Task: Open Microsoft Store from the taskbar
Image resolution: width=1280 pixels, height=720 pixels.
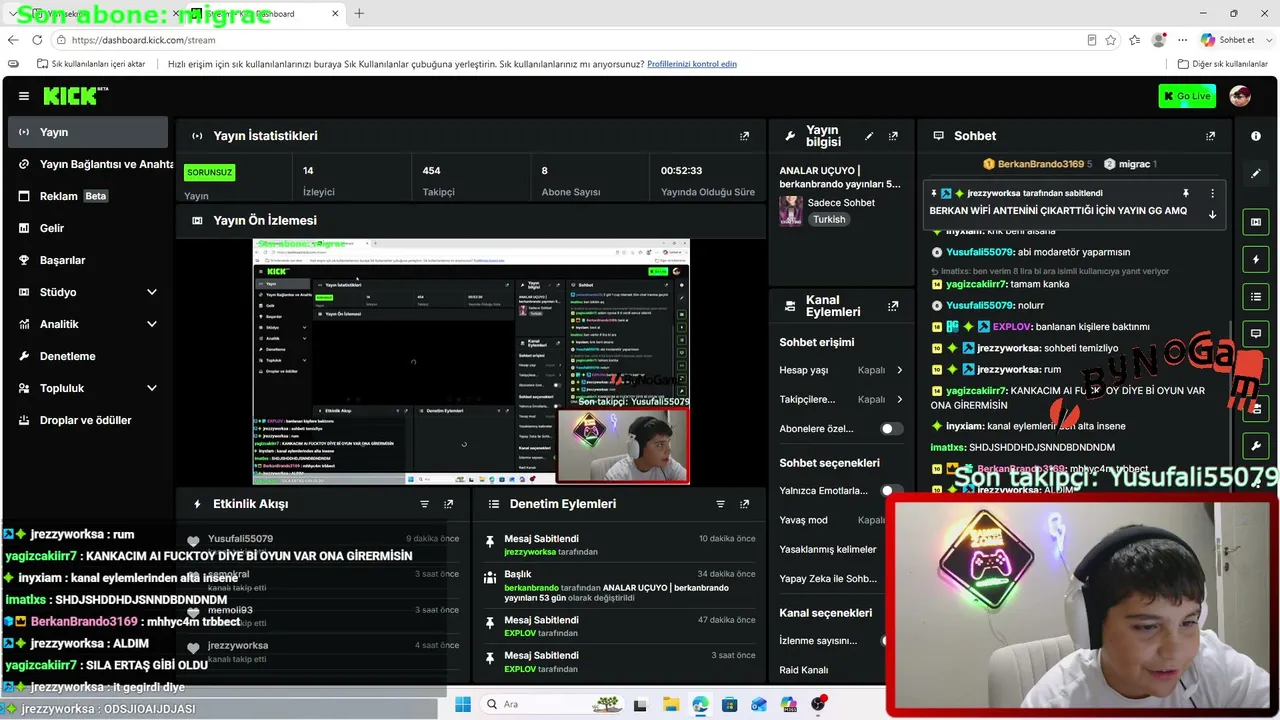Action: tap(729, 704)
